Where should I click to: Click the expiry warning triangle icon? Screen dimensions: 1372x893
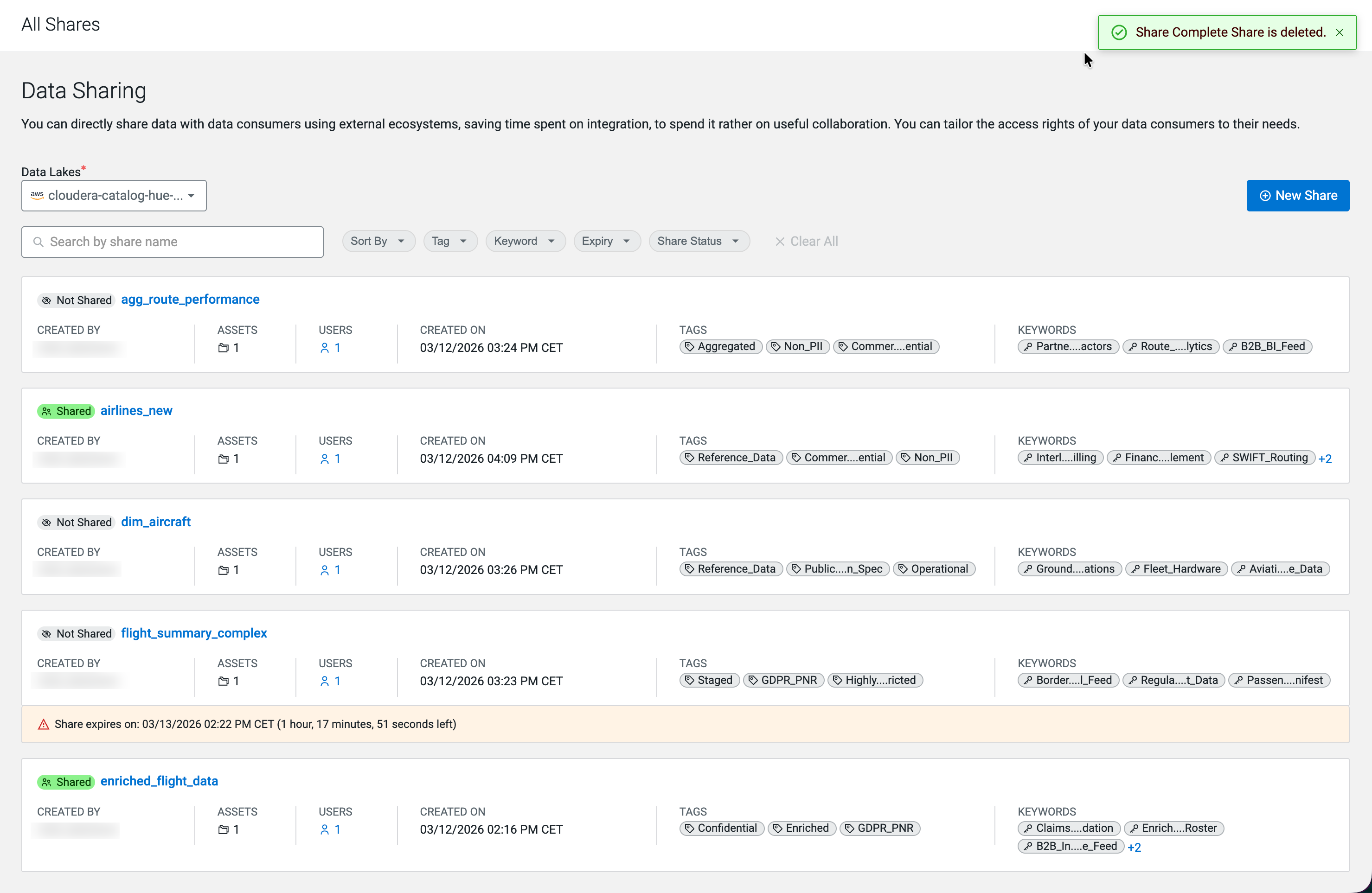pos(43,724)
